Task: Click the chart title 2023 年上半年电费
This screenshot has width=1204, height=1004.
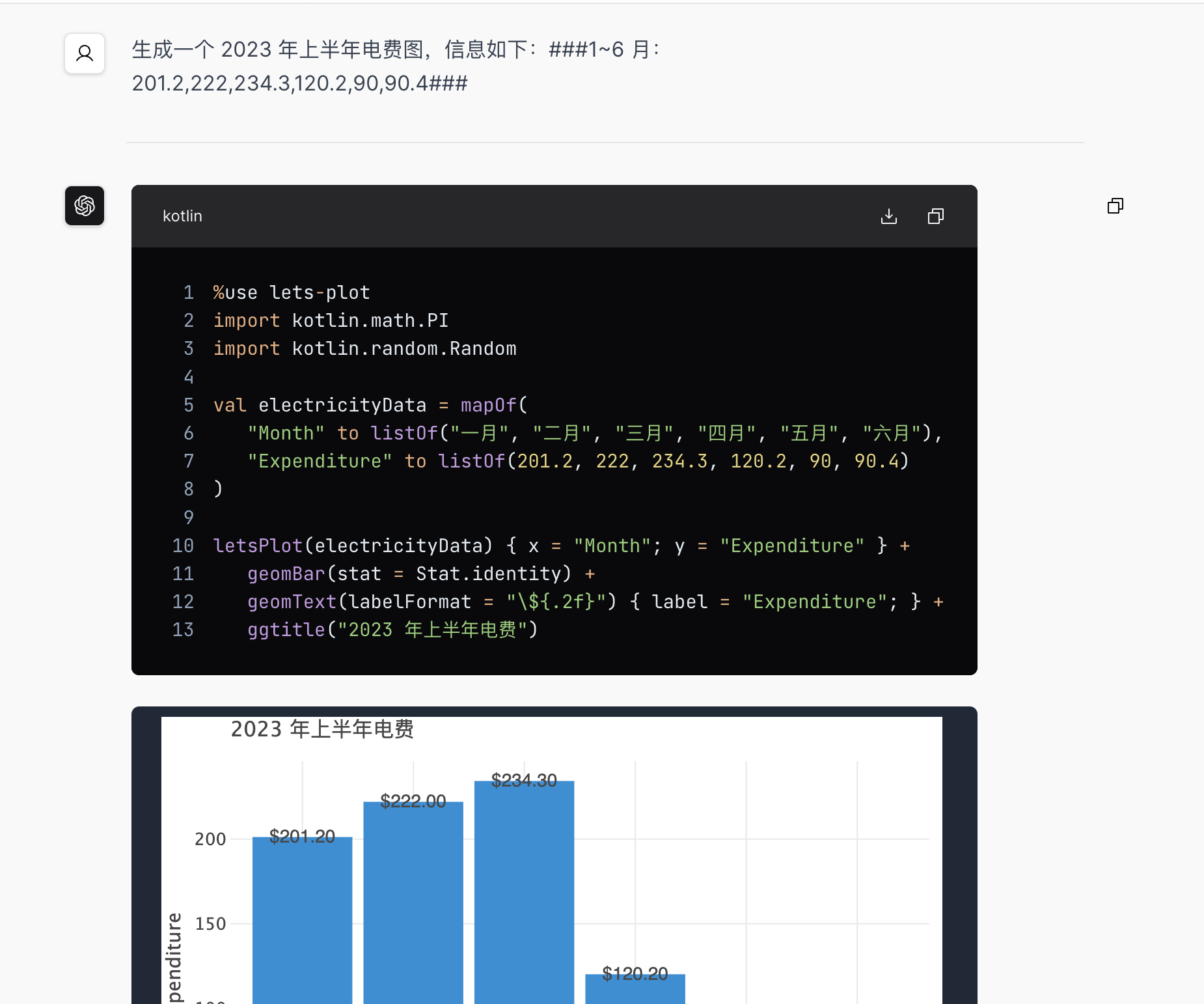Action: [322, 729]
